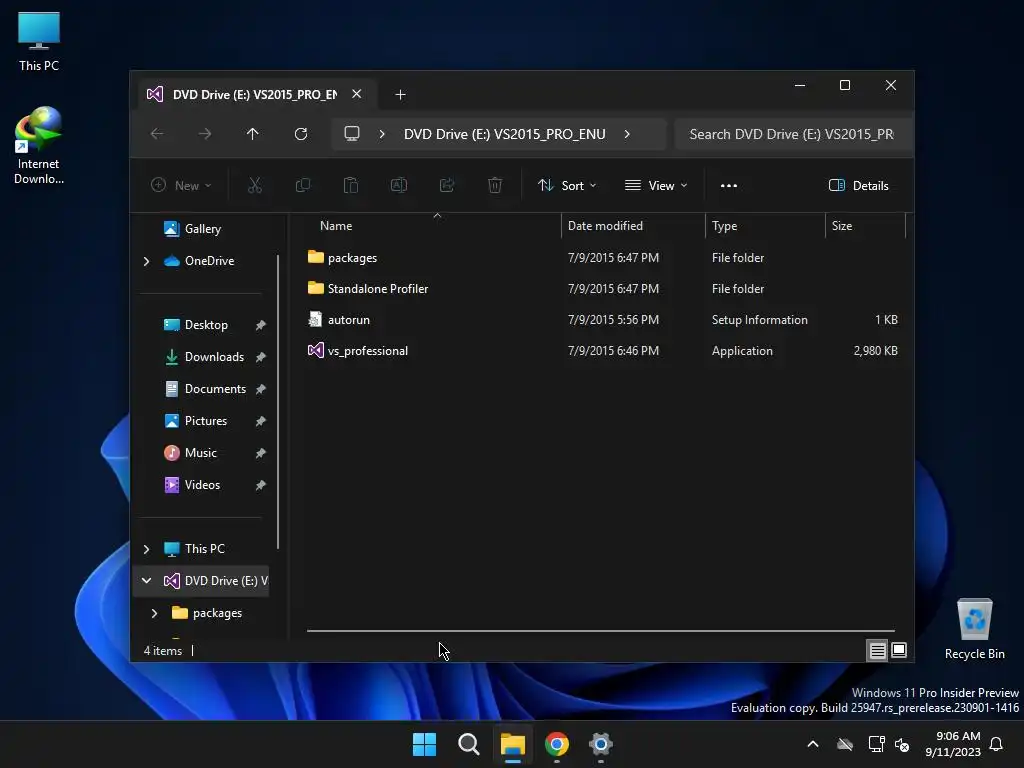The width and height of the screenshot is (1024, 768).
Task: Click the horizontal scrollbar in file list
Action: click(x=600, y=631)
